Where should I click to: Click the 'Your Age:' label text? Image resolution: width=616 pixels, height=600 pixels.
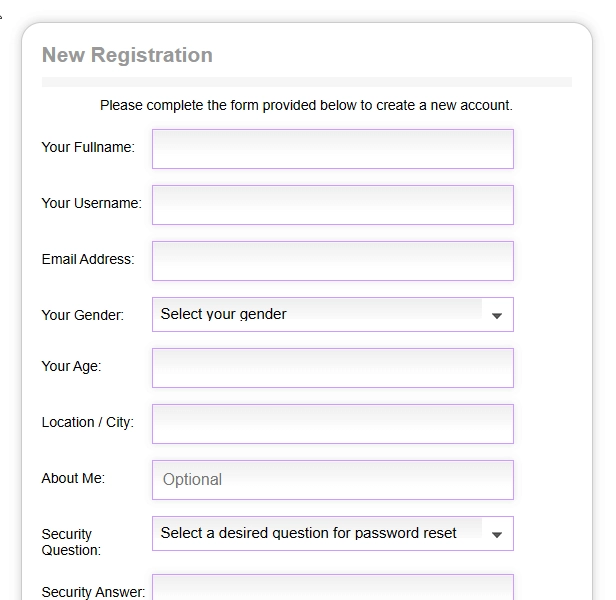[x=71, y=366]
